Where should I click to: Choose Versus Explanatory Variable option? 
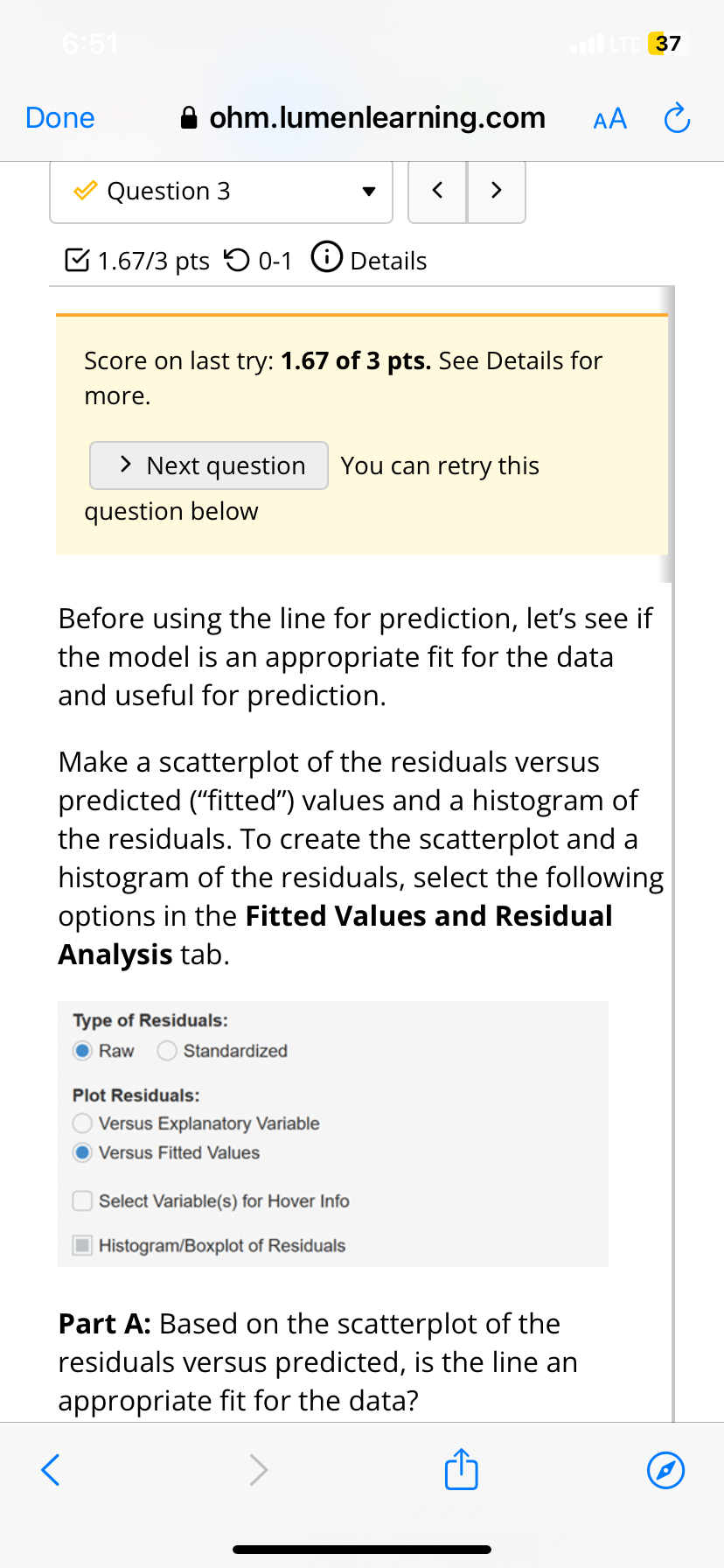(82, 1123)
